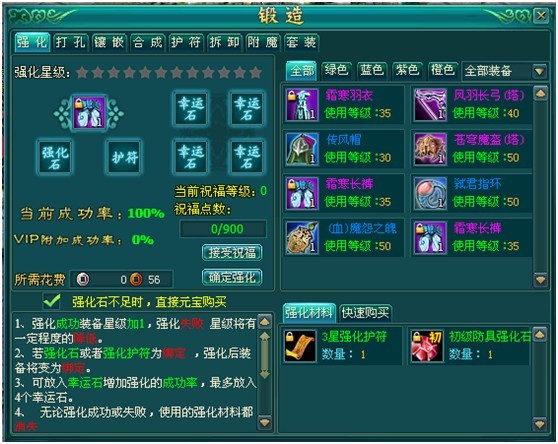This screenshot has width=558, height=444.
Task: Click equipment list scroll-down arrow
Action: (x=540, y=280)
